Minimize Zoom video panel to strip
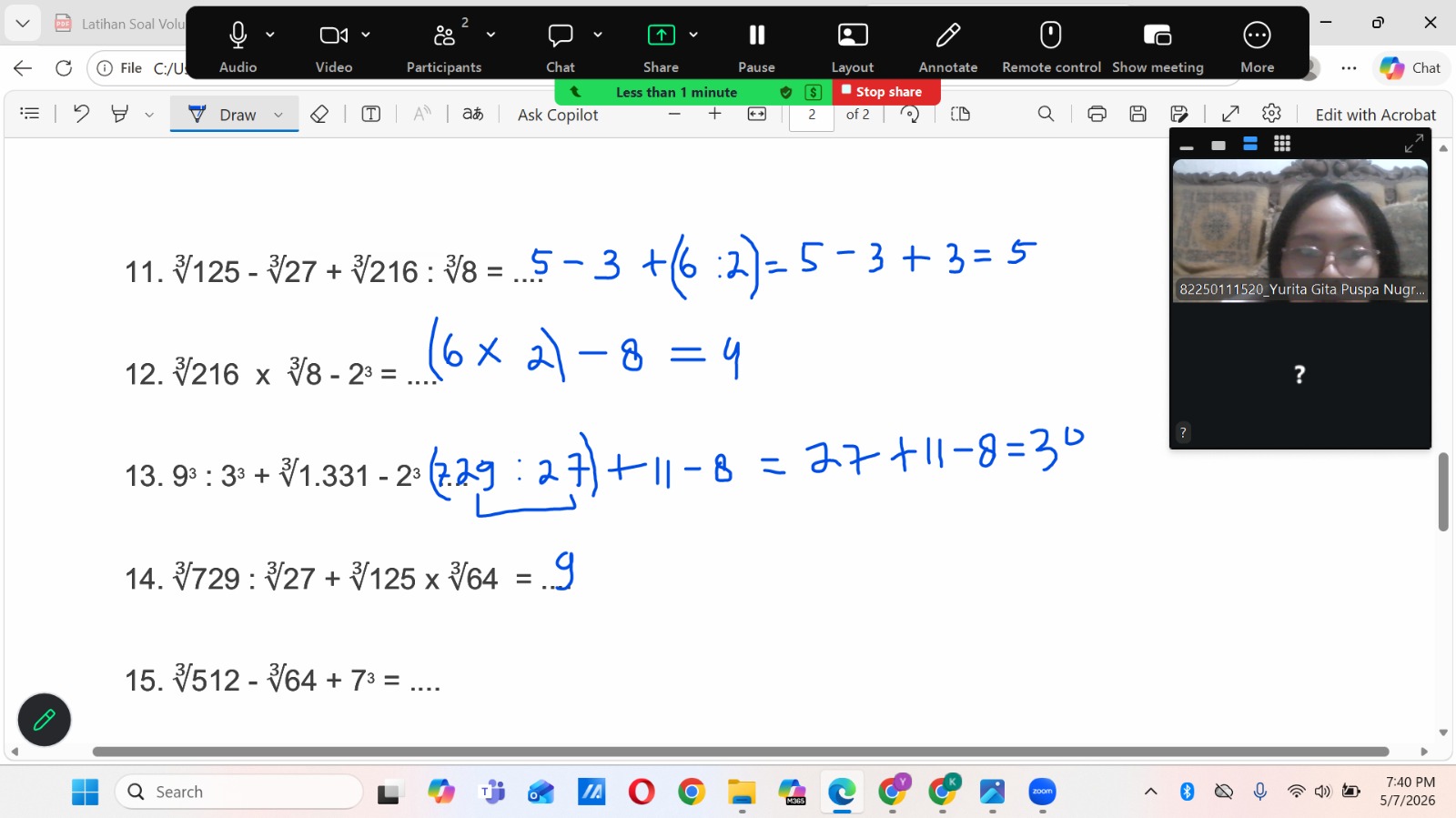Screen dimensions: 1456x818 1187,145
